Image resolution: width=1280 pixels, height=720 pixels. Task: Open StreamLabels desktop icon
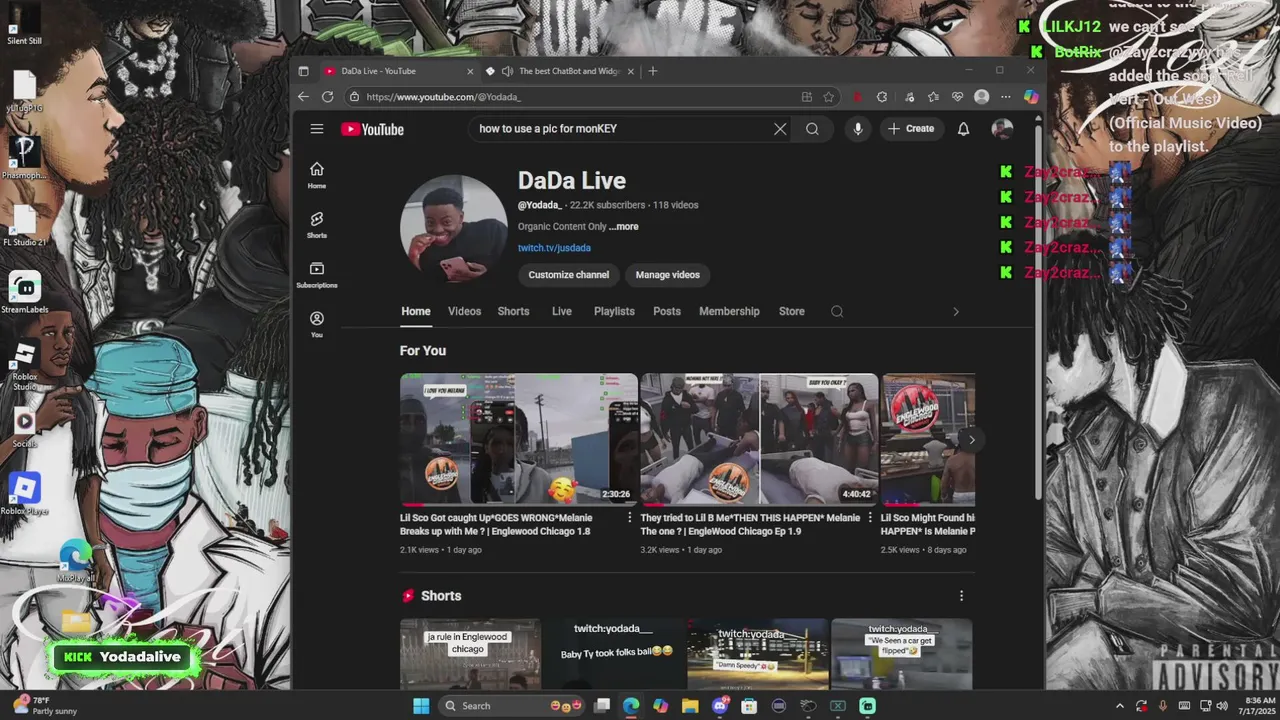[25, 292]
